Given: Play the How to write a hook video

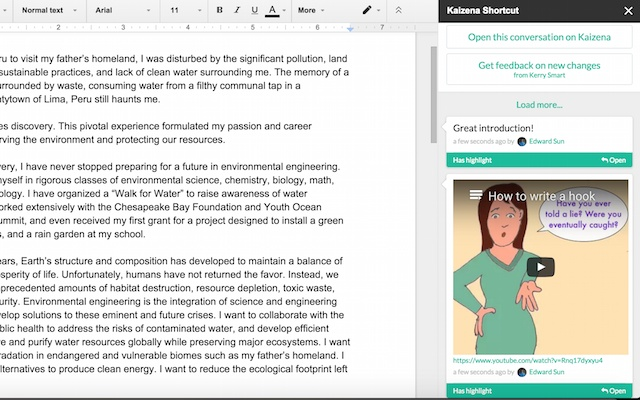Looking at the screenshot, I should [x=540, y=267].
